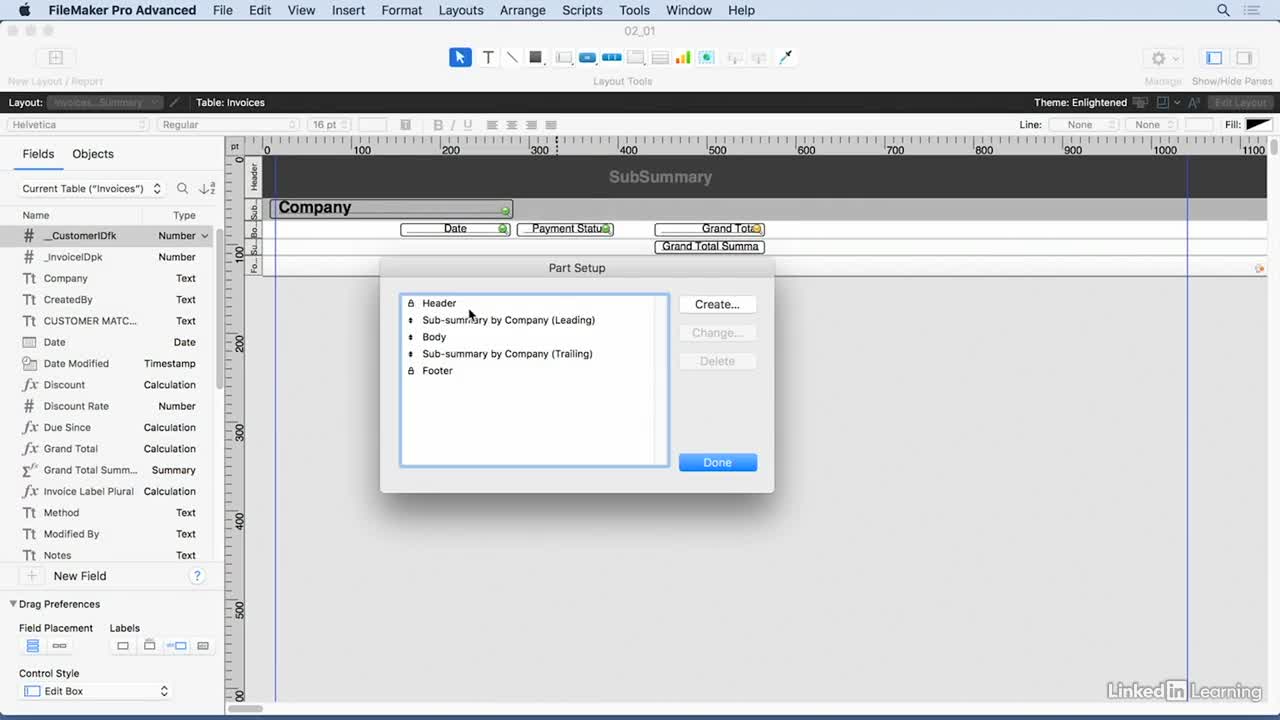The width and height of the screenshot is (1280, 720).
Task: Select the Button tool
Action: tap(588, 57)
